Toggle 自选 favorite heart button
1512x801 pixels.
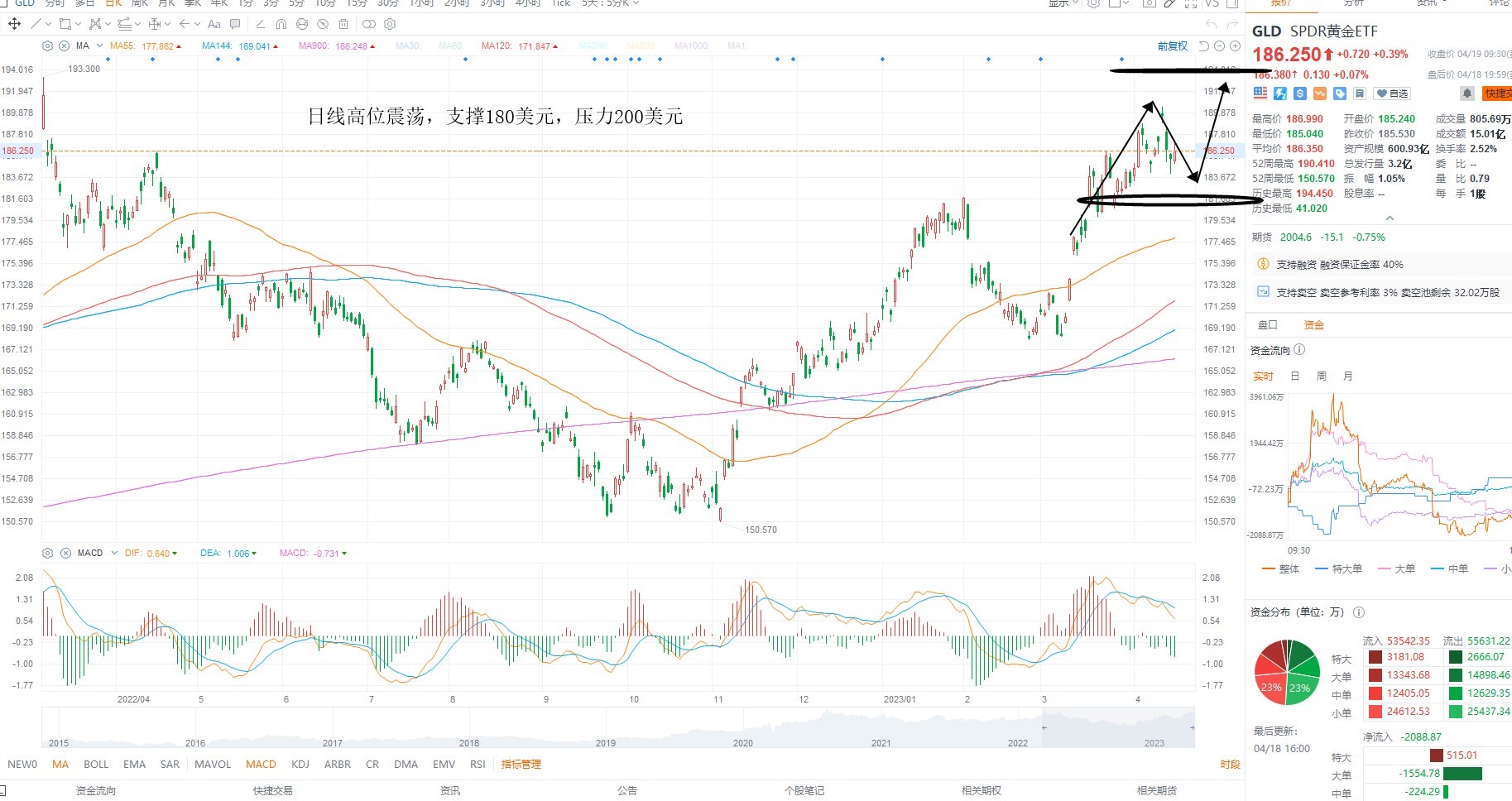click(x=1392, y=94)
